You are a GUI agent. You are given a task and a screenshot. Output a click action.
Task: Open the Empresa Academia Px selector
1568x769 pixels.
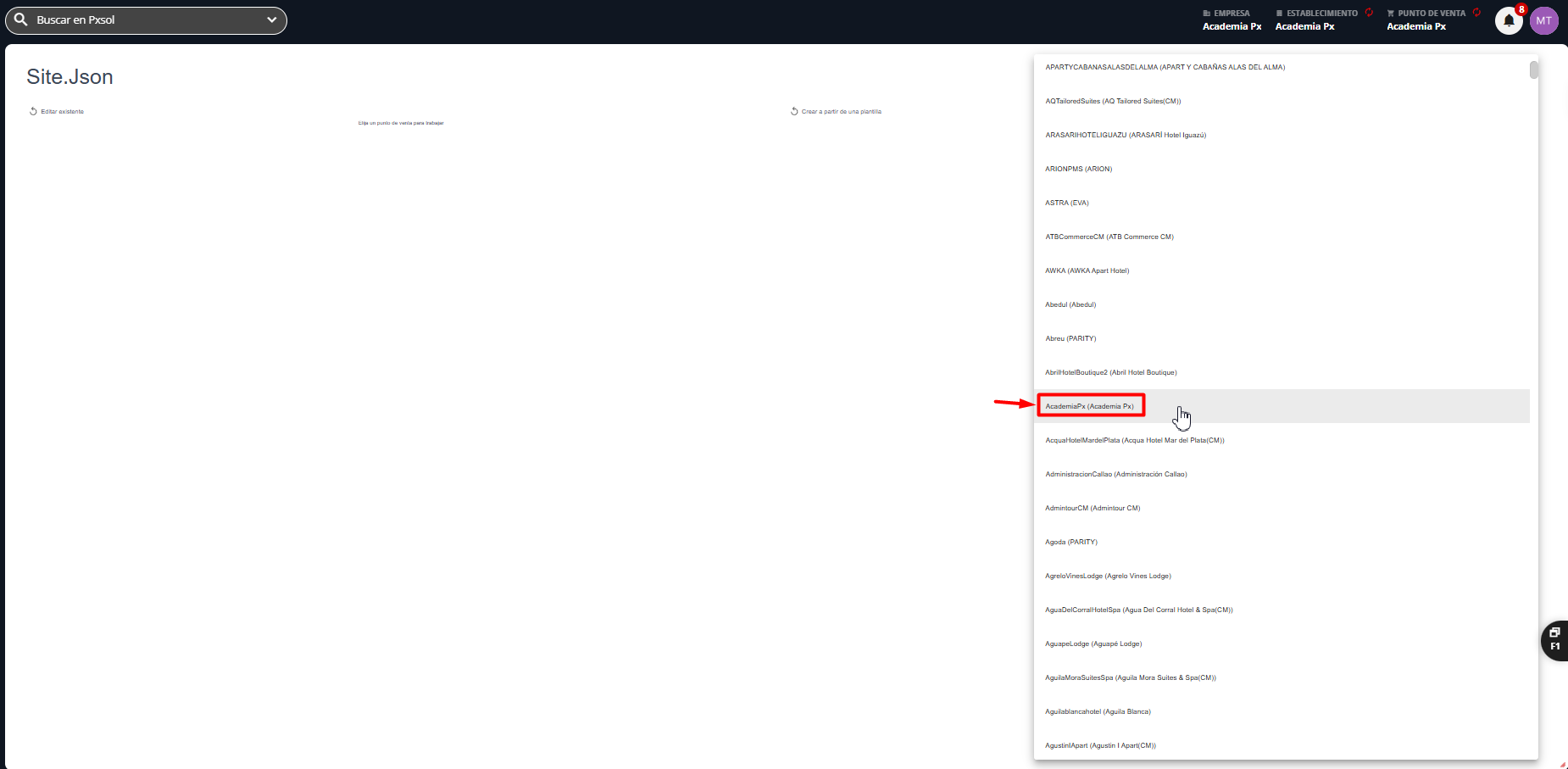click(x=1232, y=20)
